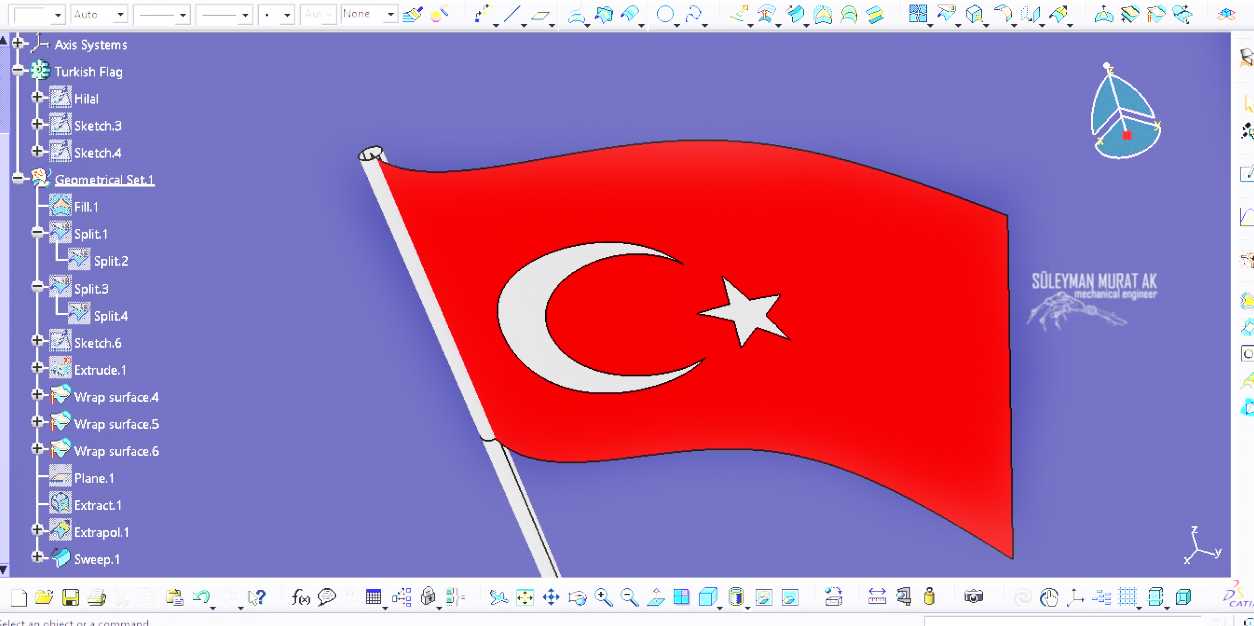Collapse the Geometrical Set.1 node

point(18,178)
